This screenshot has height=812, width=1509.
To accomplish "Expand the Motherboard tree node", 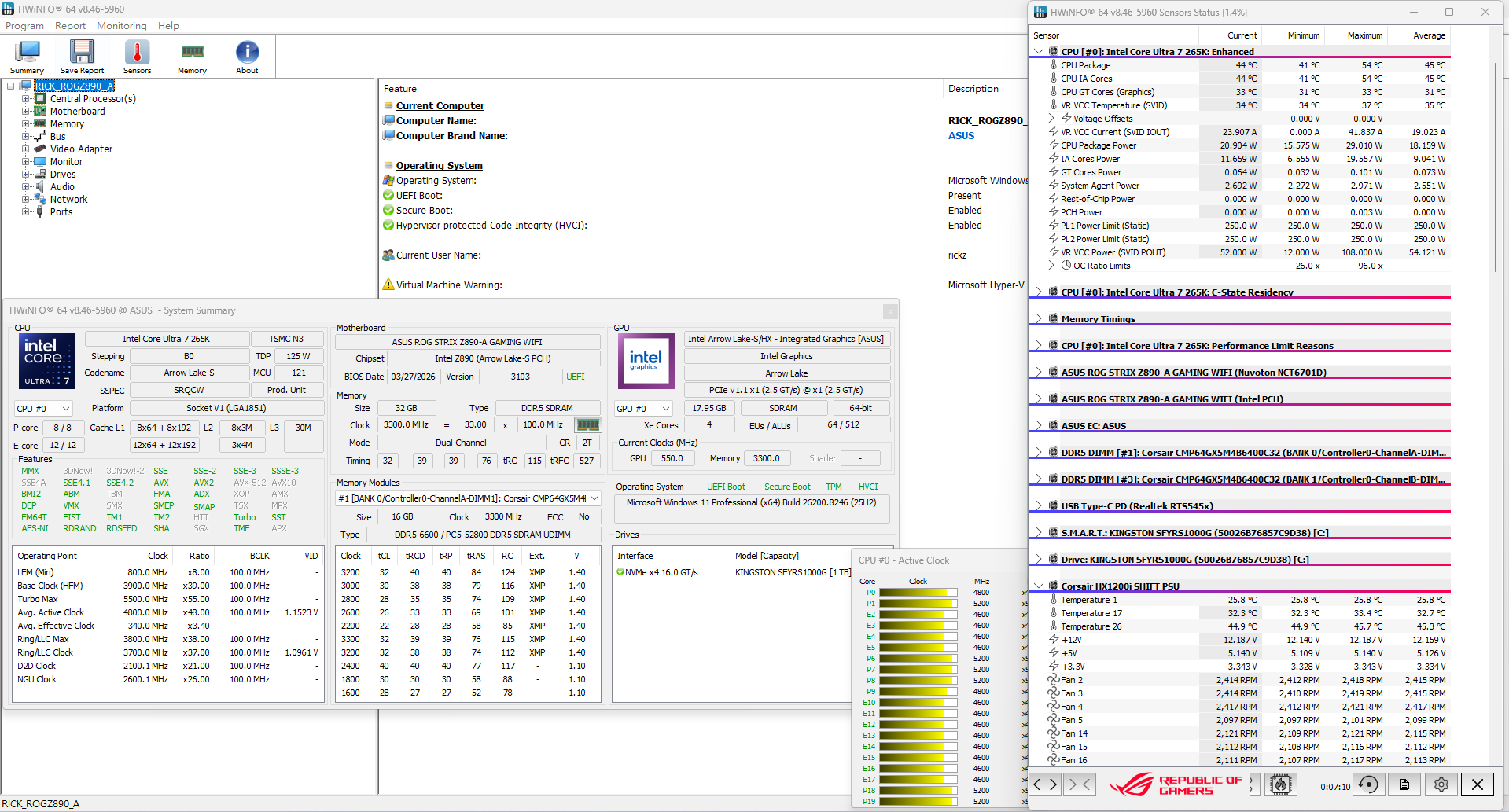I will coord(26,112).
